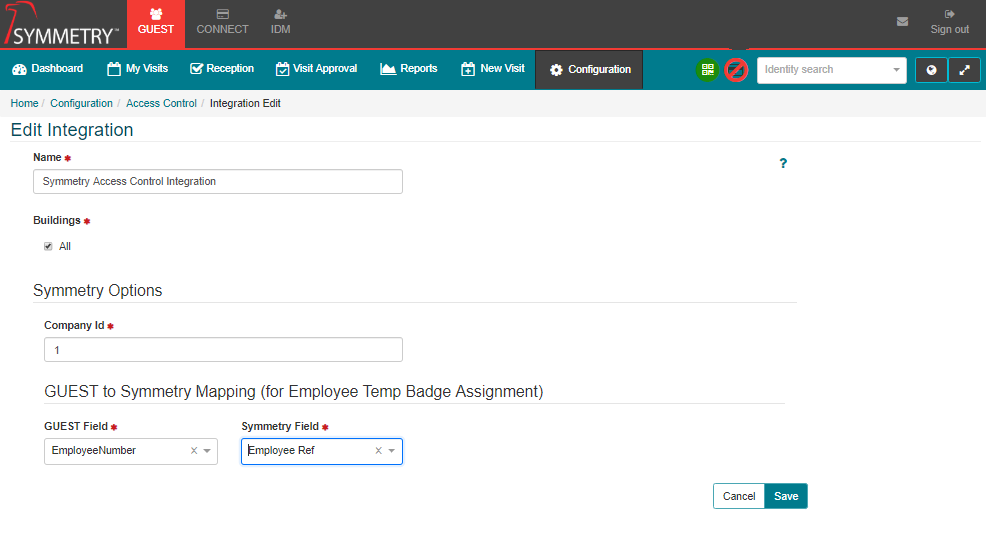Create a New Visit
The width and height of the screenshot is (986, 542).
click(x=493, y=69)
